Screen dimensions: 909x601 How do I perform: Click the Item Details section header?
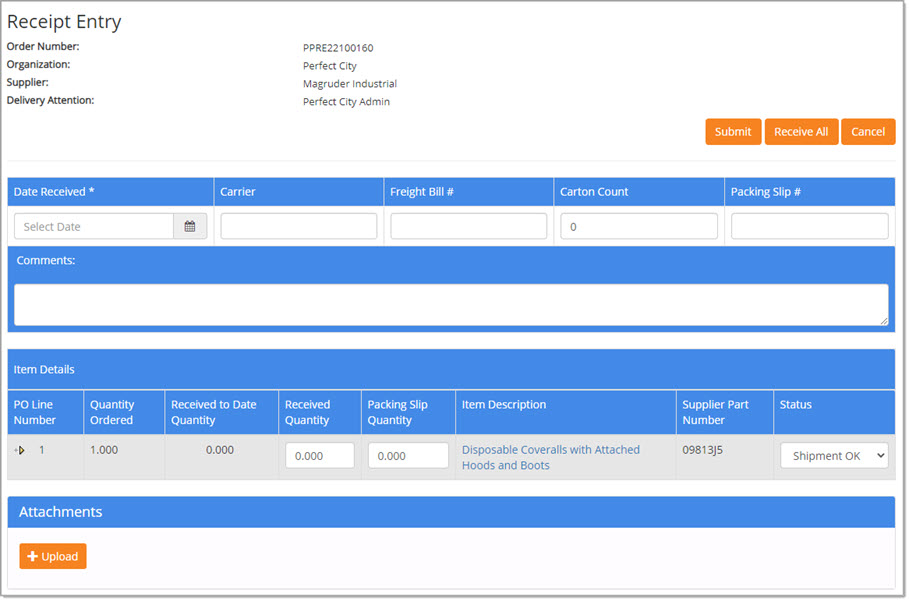451,370
